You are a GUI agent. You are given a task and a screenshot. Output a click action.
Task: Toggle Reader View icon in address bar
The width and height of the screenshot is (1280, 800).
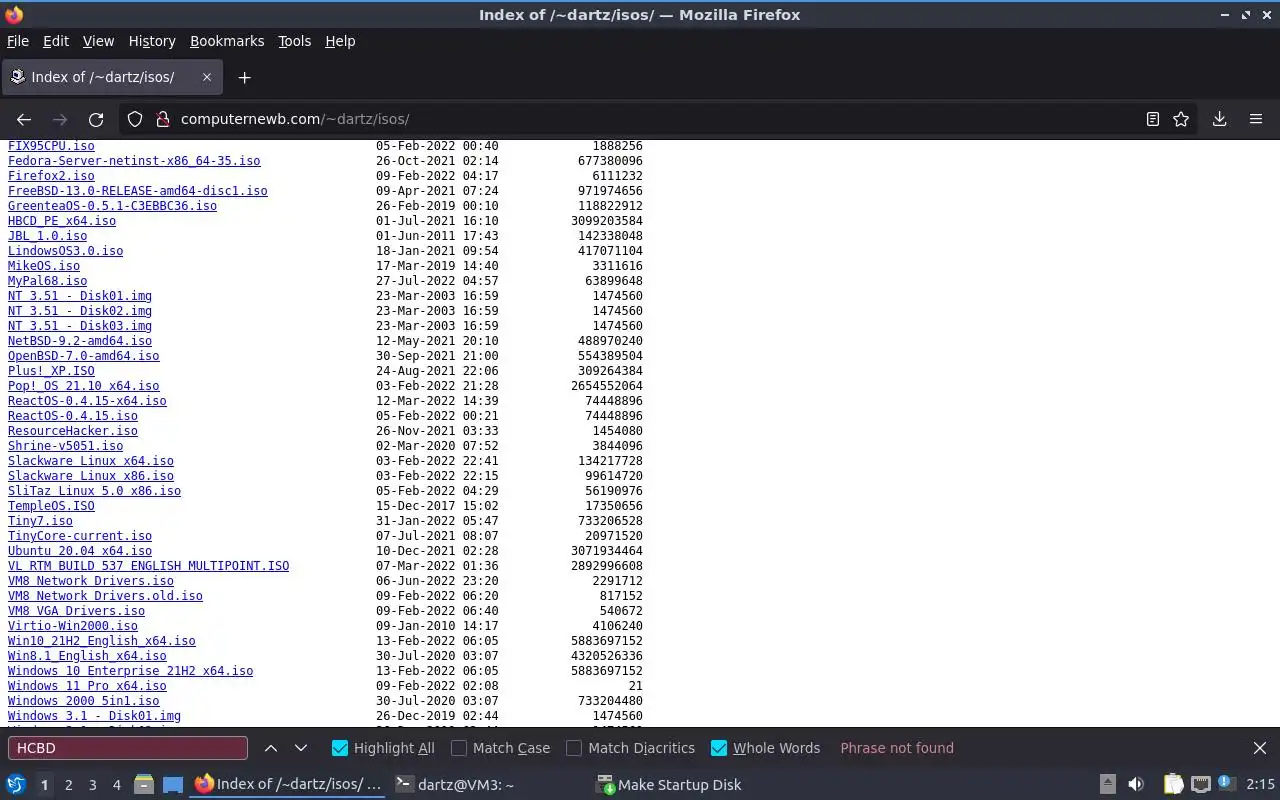1153,119
